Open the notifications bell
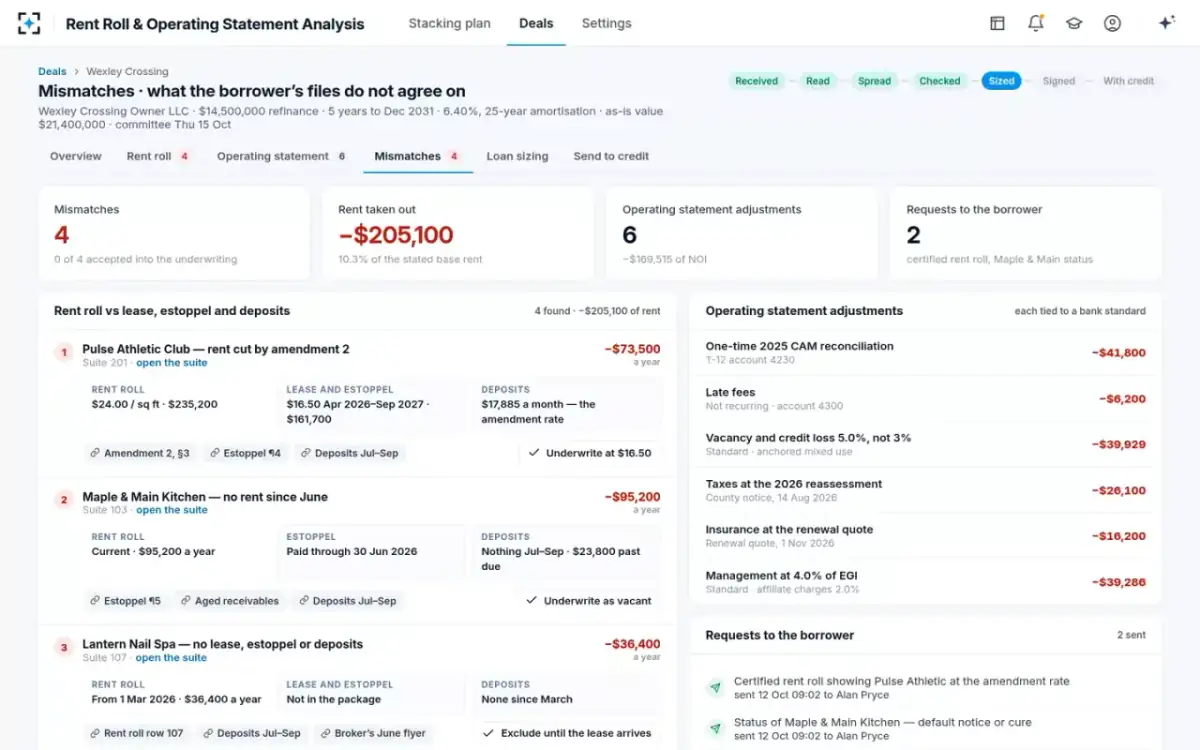The height and width of the screenshot is (750, 1200). click(x=1035, y=23)
